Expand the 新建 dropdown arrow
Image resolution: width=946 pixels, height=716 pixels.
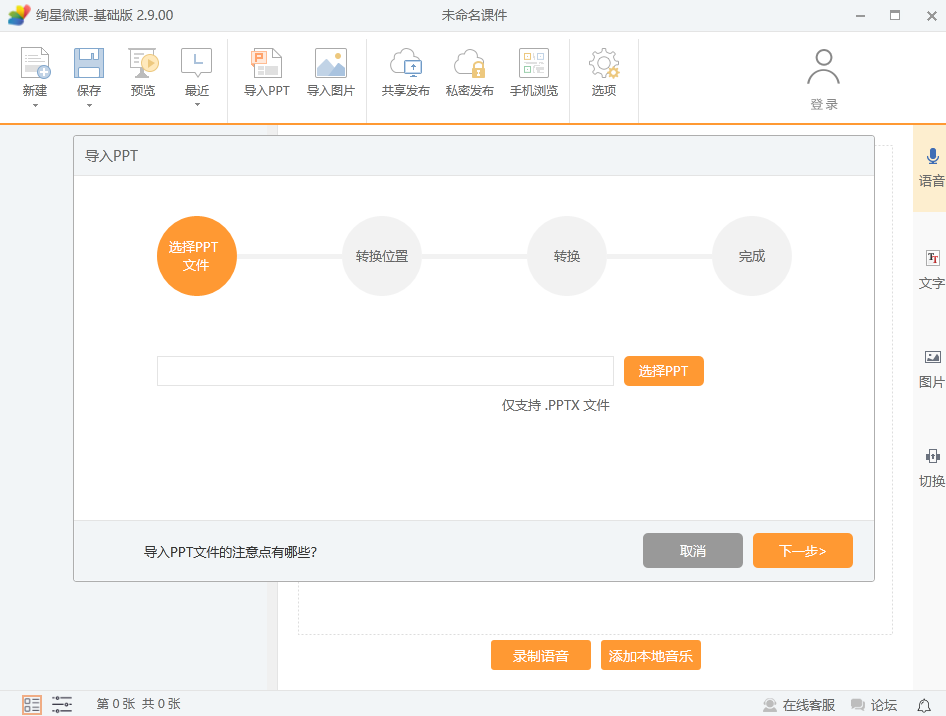(x=35, y=106)
